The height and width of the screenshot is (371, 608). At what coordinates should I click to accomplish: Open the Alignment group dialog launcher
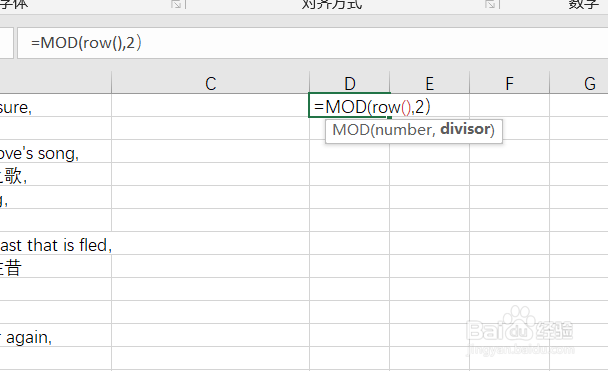(490, 4)
